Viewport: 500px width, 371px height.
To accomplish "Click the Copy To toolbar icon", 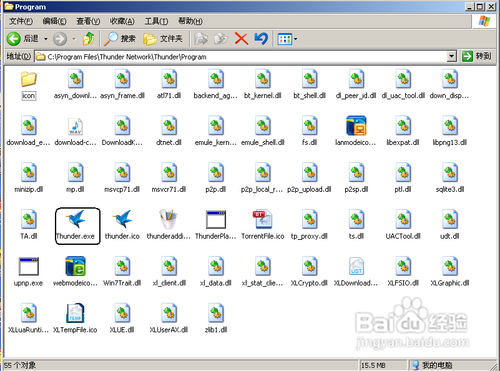I will click(221, 39).
